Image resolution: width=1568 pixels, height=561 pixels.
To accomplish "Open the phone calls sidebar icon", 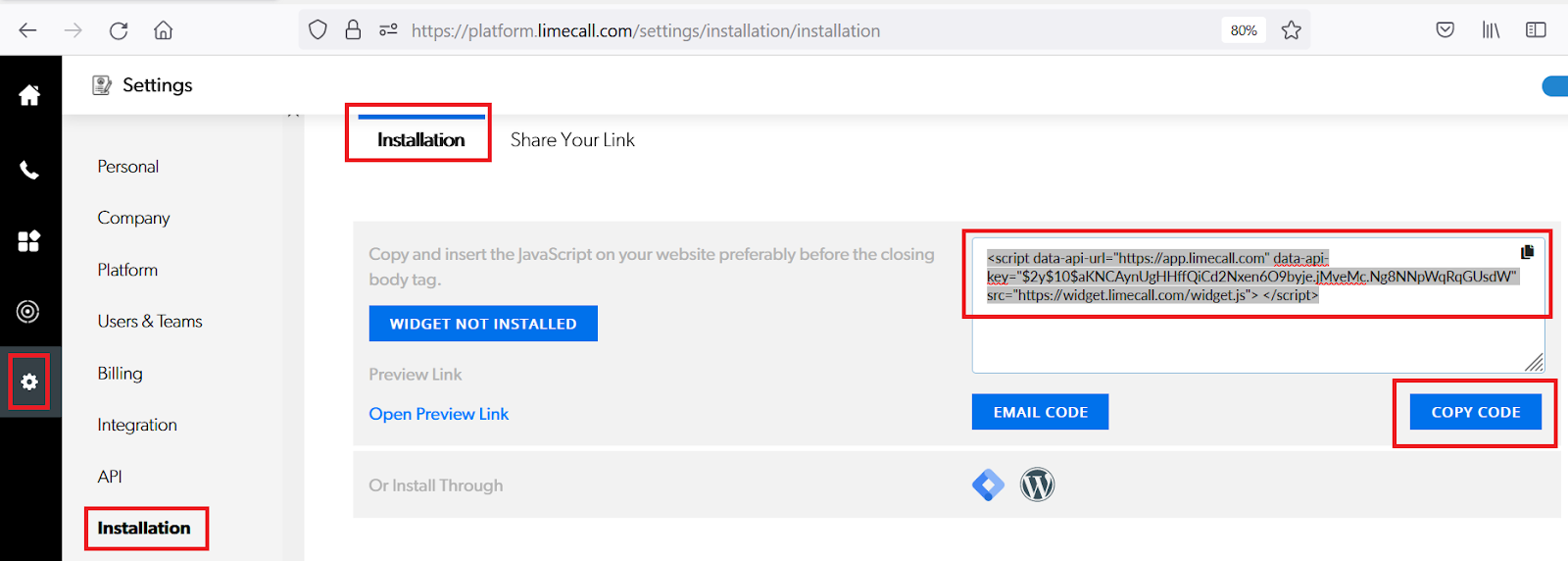I will [29, 171].
